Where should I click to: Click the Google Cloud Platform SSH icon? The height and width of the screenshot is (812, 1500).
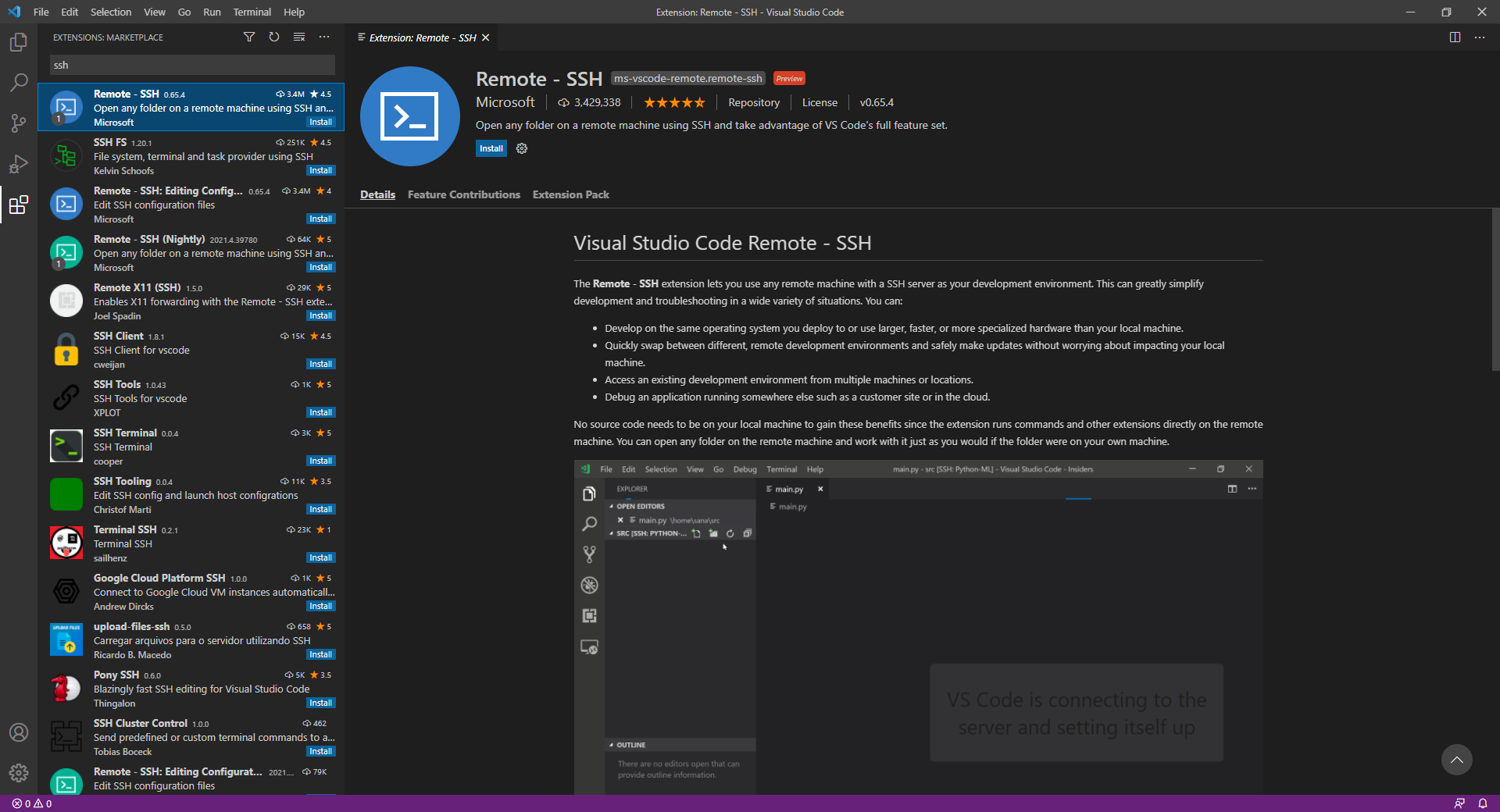click(66, 592)
